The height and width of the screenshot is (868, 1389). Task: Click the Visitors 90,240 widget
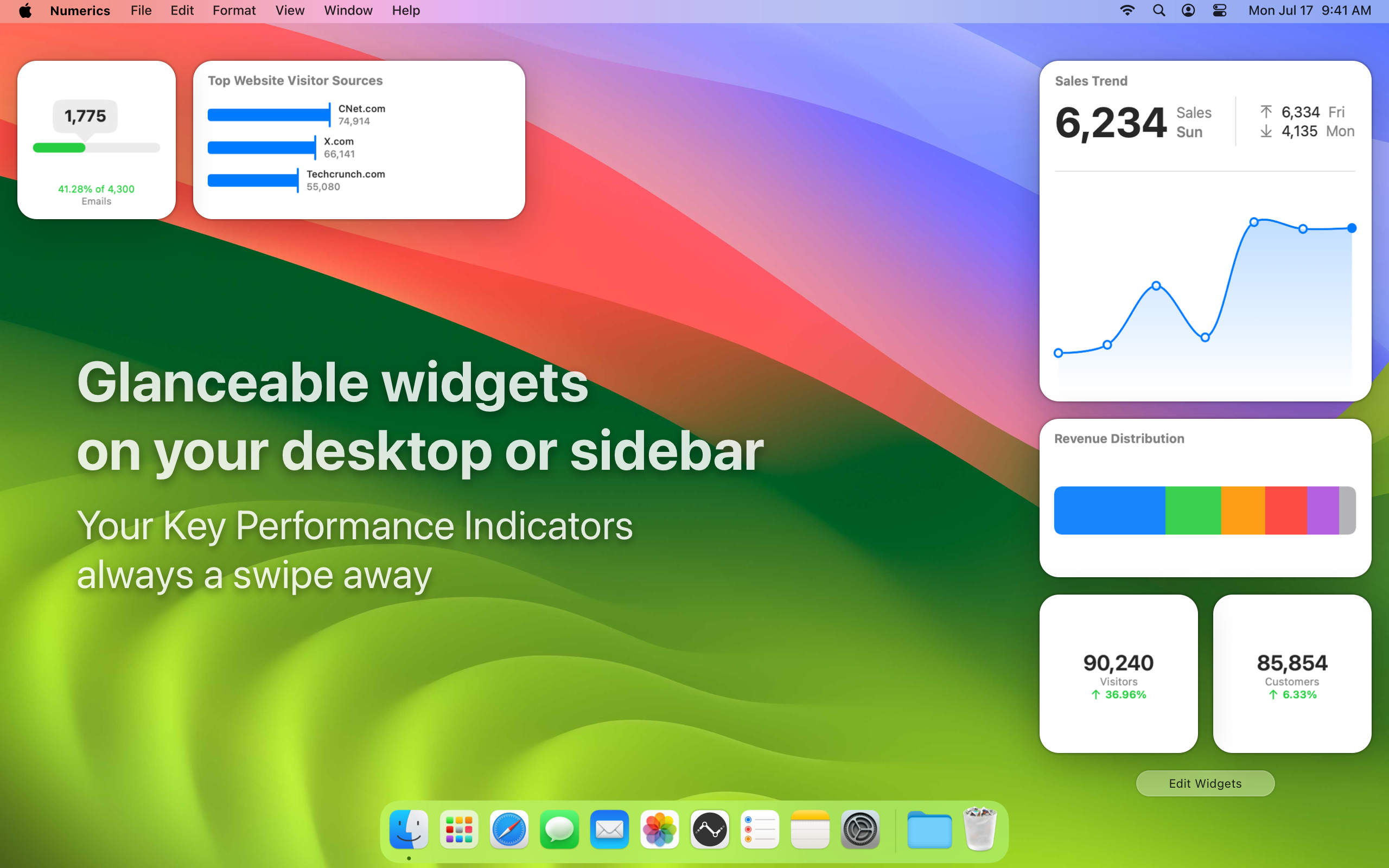(x=1118, y=673)
